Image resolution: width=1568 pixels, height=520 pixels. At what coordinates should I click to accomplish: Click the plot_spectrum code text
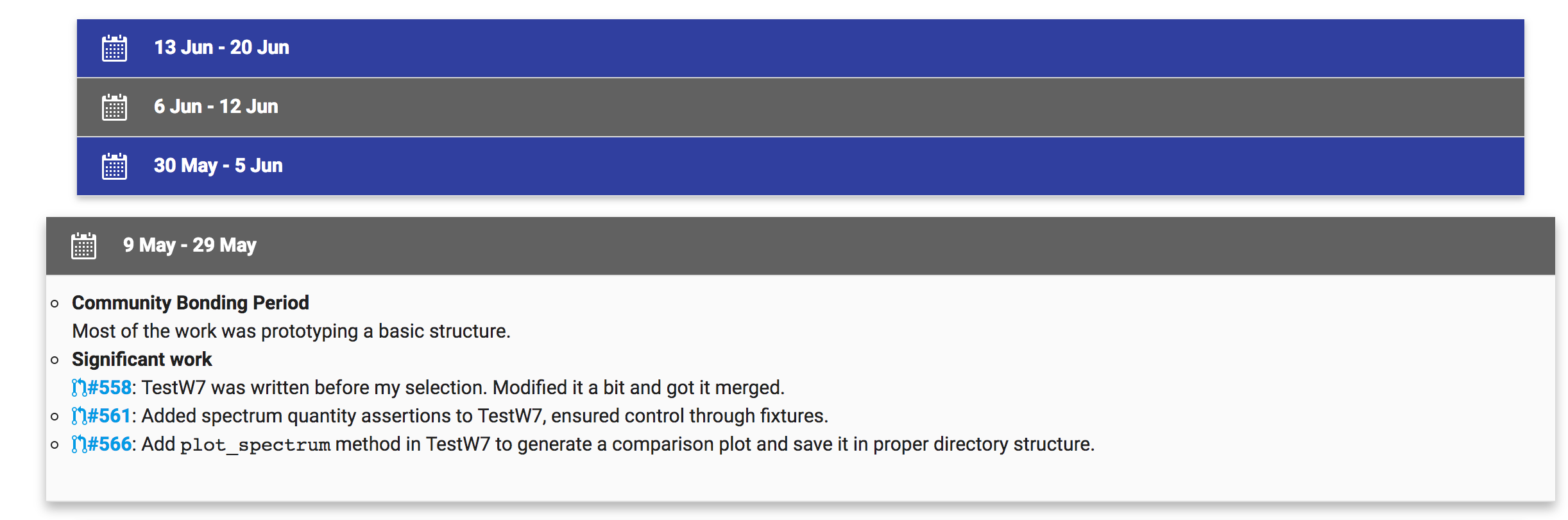pyautogui.click(x=255, y=445)
